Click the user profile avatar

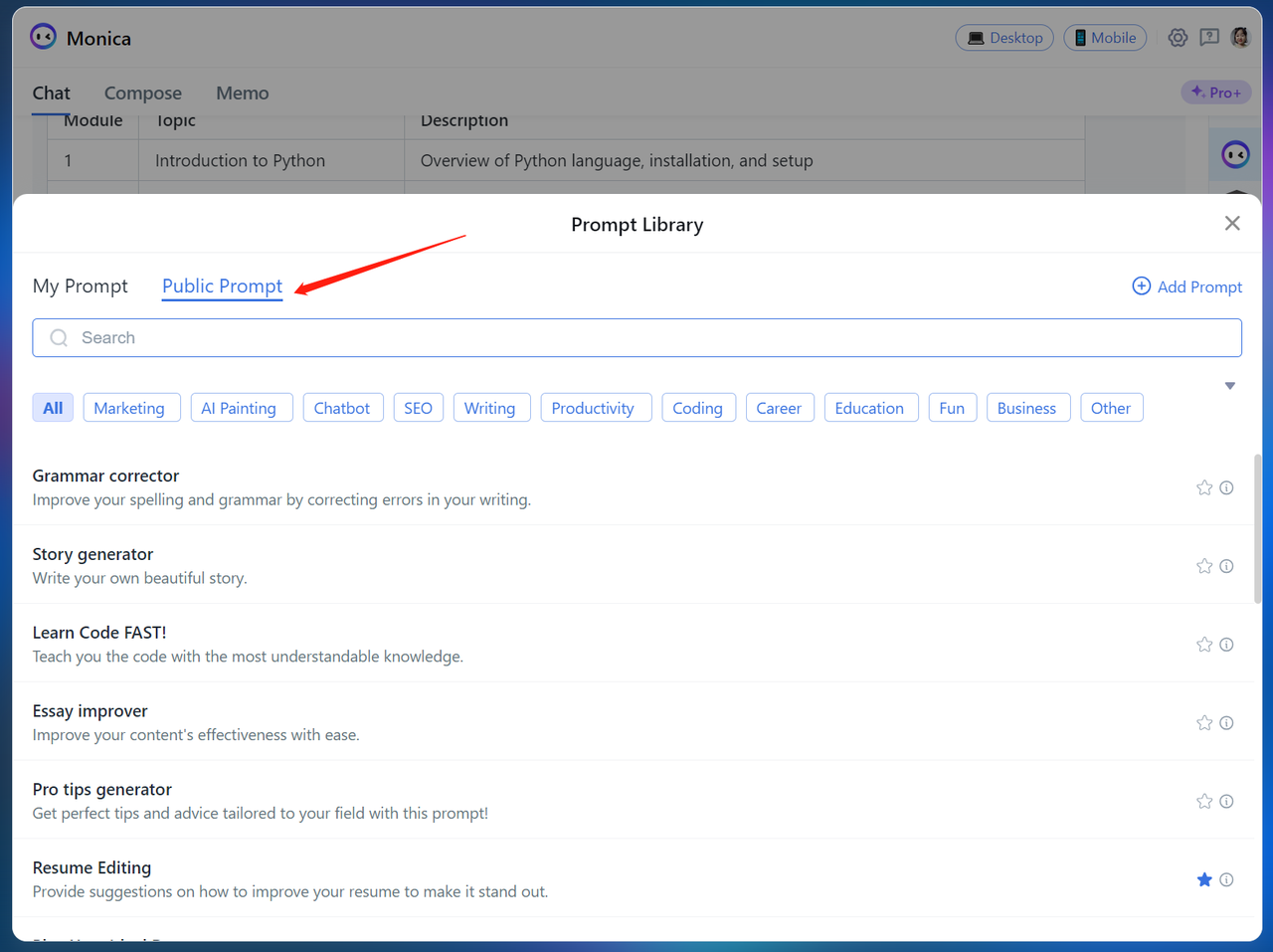pos(1240,38)
